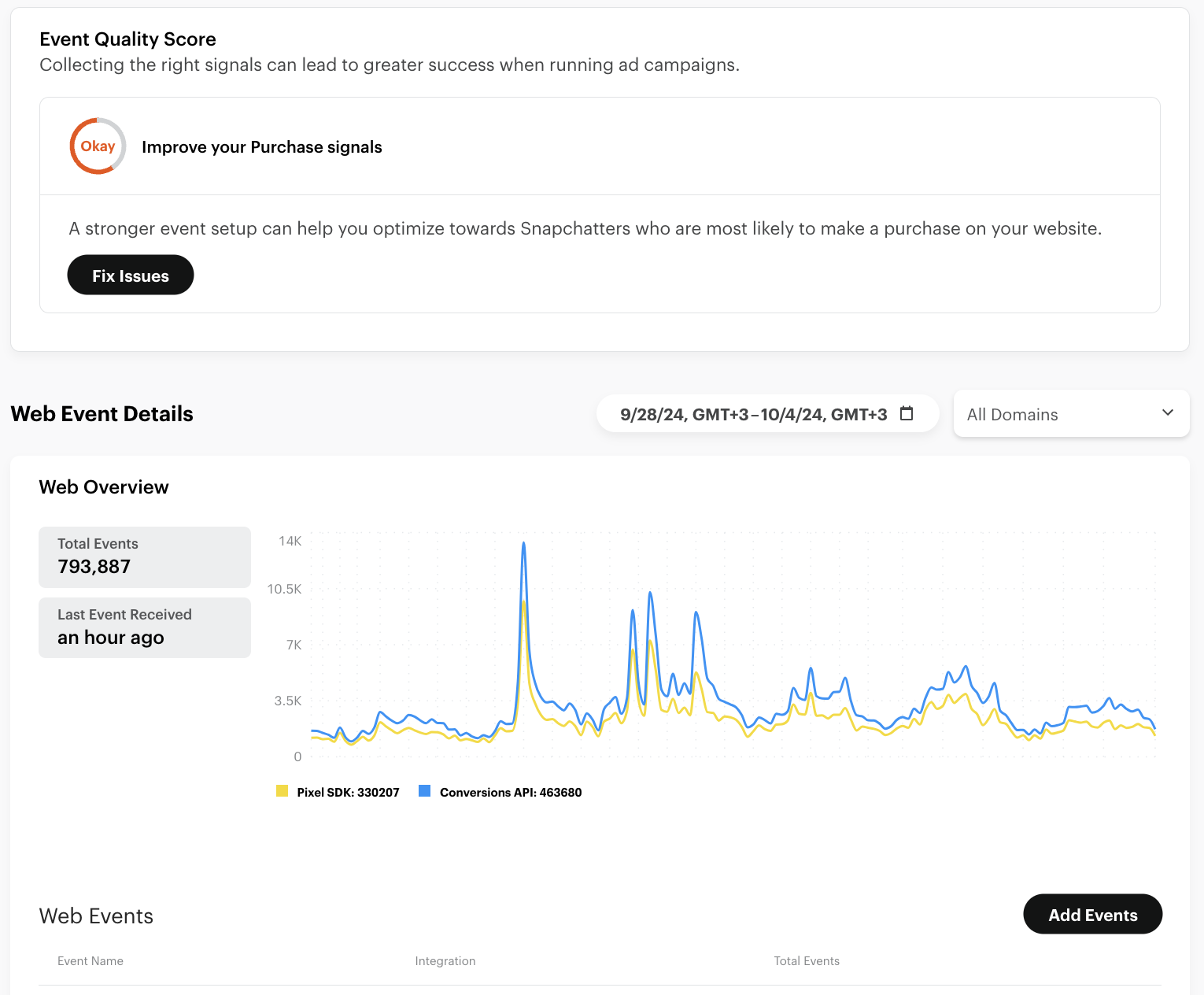Click the yellow Pixel SDK legend square
Image resolution: width=1204 pixels, height=995 pixels.
point(283,790)
